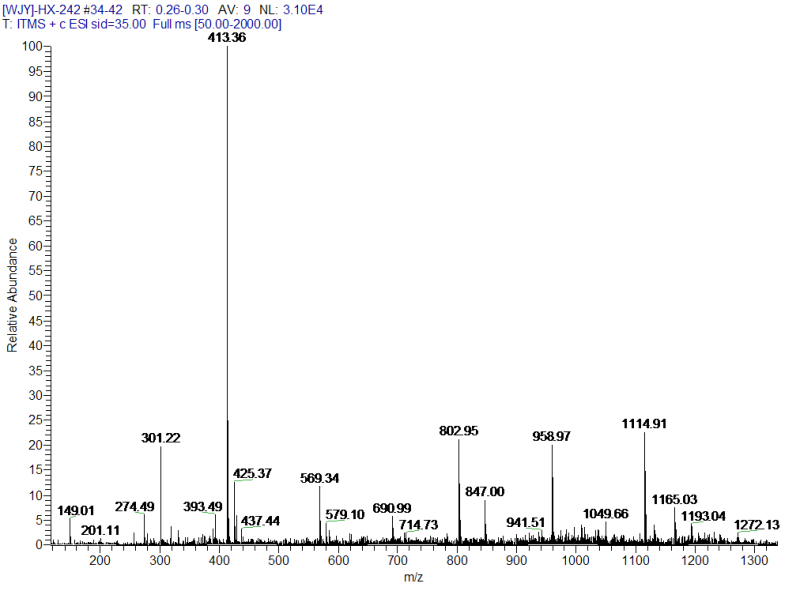Select the peak label 958.97
Screen dimensions: 800x591
(x=552, y=436)
